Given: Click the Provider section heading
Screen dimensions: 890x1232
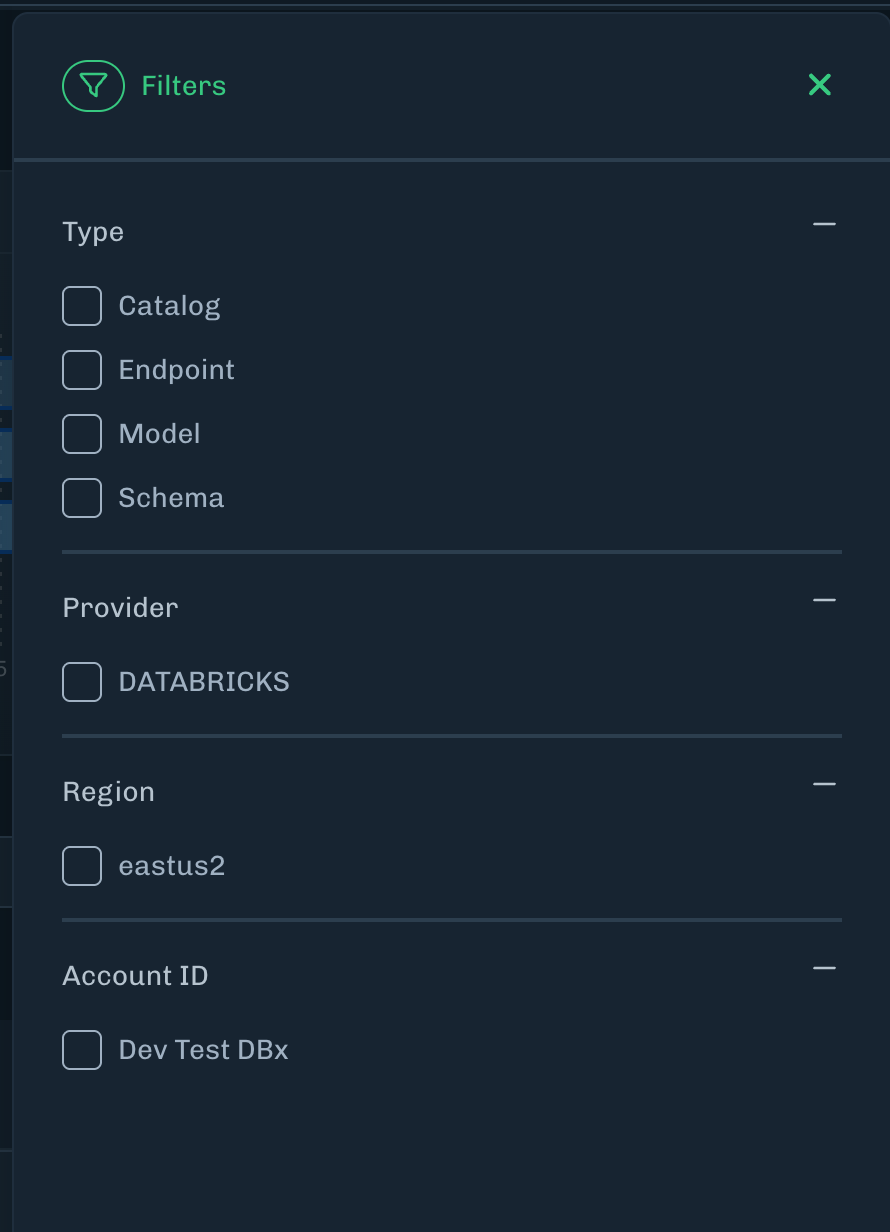Looking at the screenshot, I should click(120, 608).
